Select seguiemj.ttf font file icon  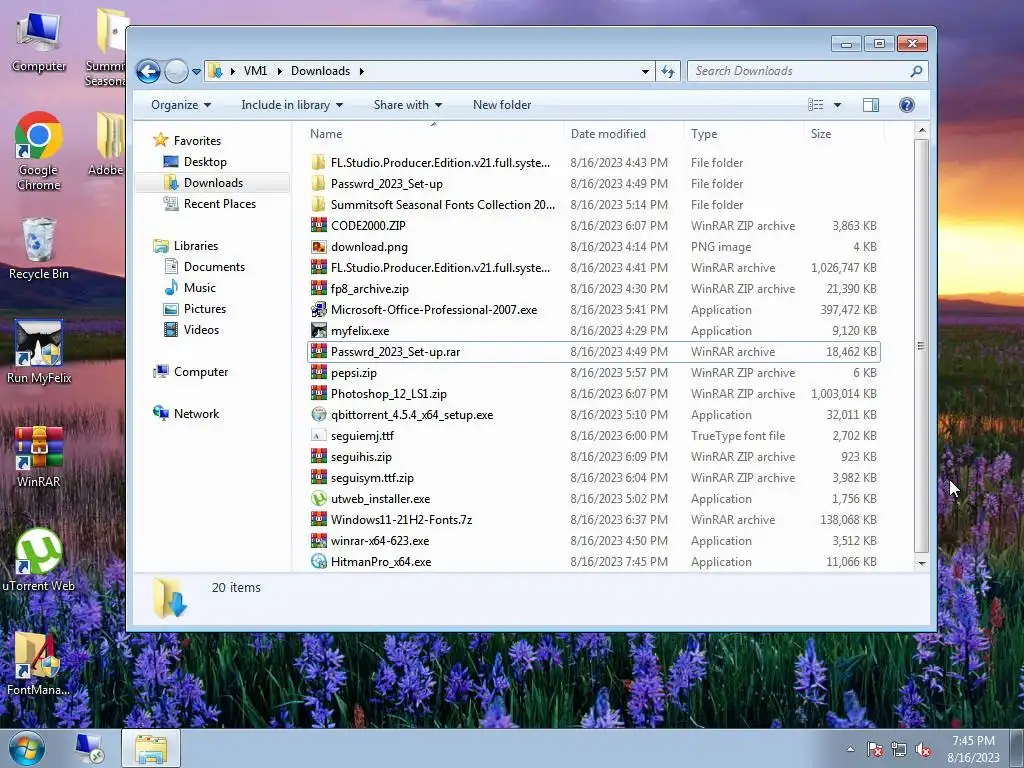[318, 436]
